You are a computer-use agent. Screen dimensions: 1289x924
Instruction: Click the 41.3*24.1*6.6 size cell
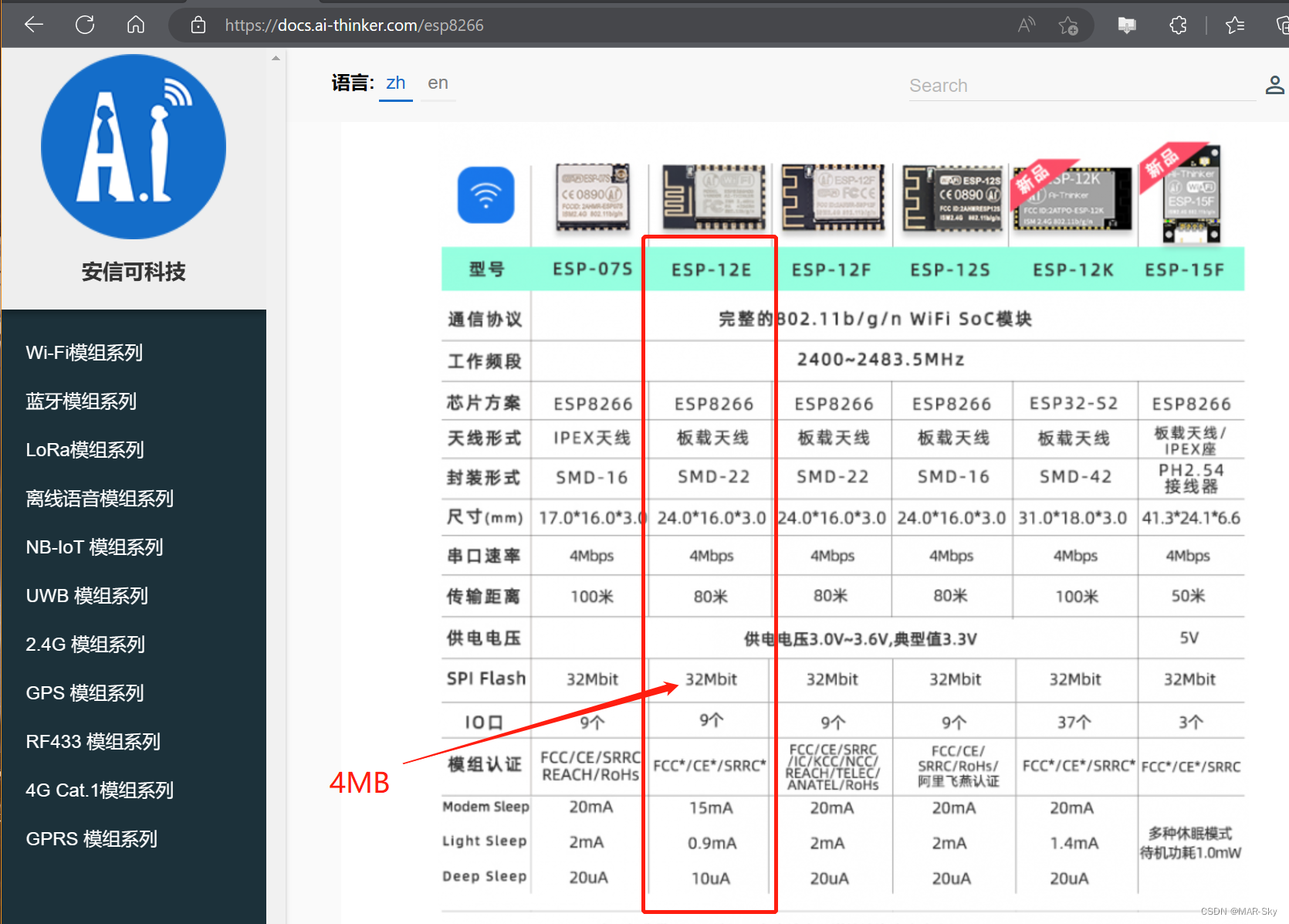(1191, 518)
